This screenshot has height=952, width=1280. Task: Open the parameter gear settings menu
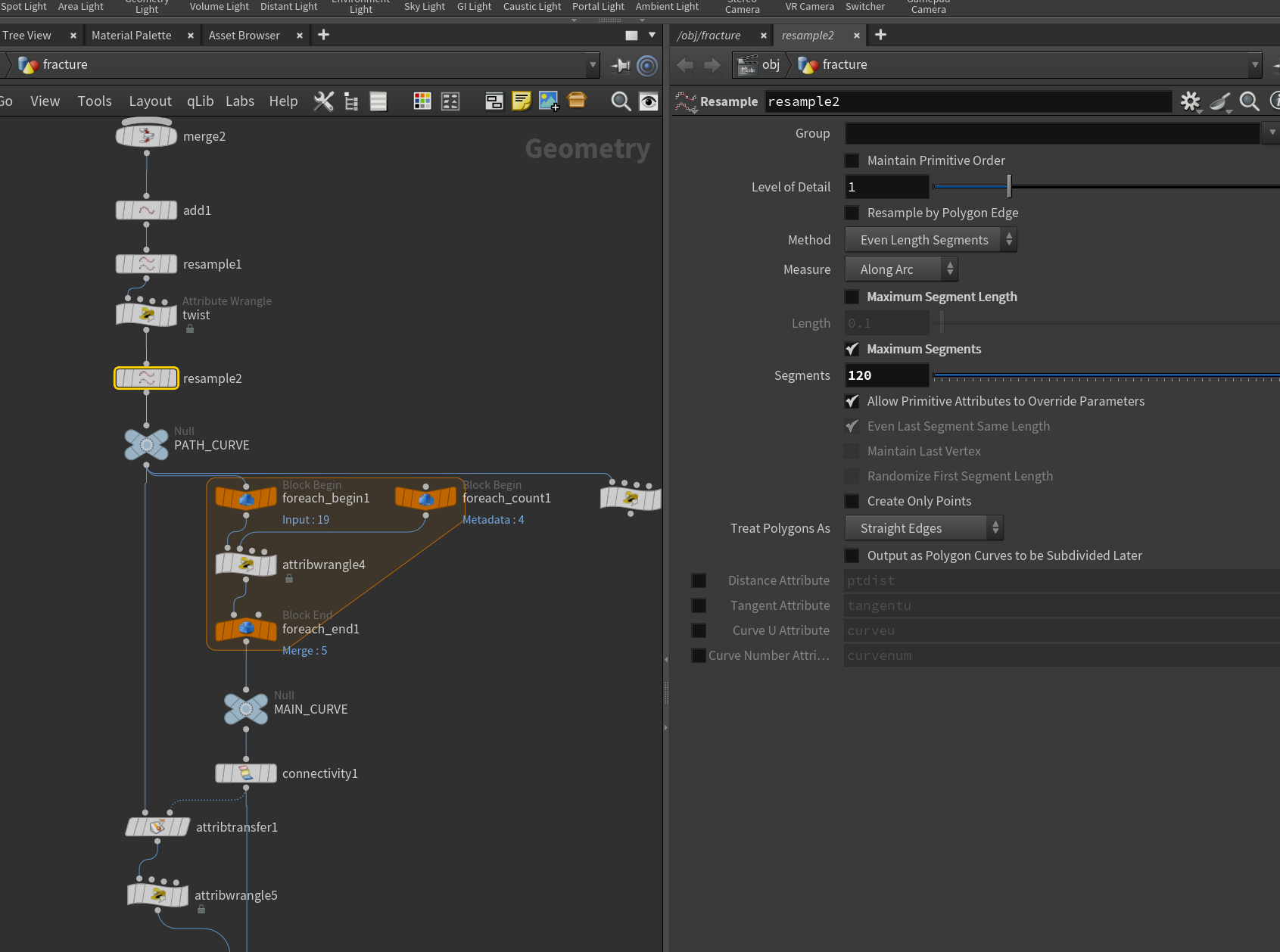coord(1191,101)
